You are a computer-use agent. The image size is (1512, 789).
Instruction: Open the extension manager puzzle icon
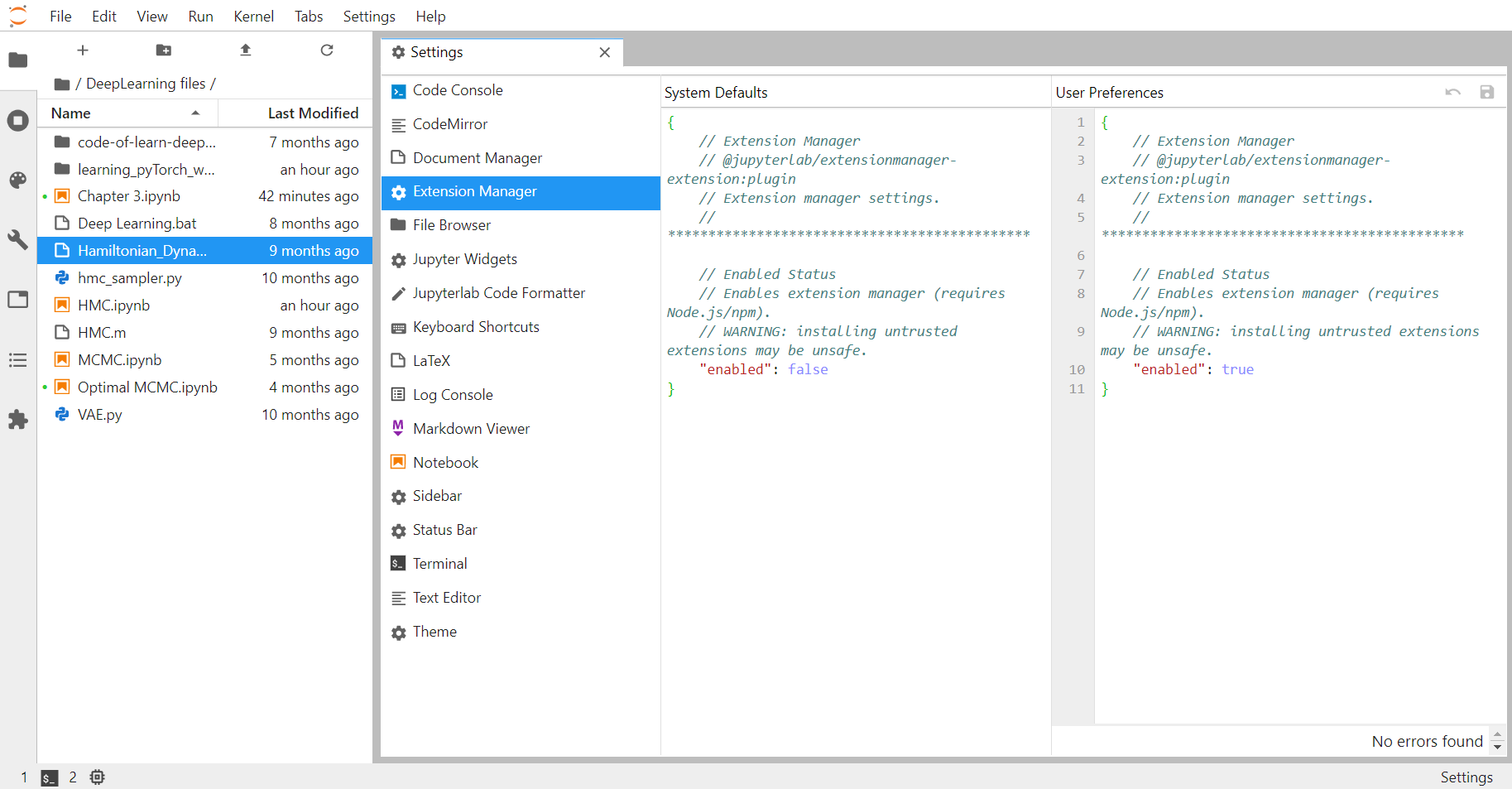pos(17,420)
